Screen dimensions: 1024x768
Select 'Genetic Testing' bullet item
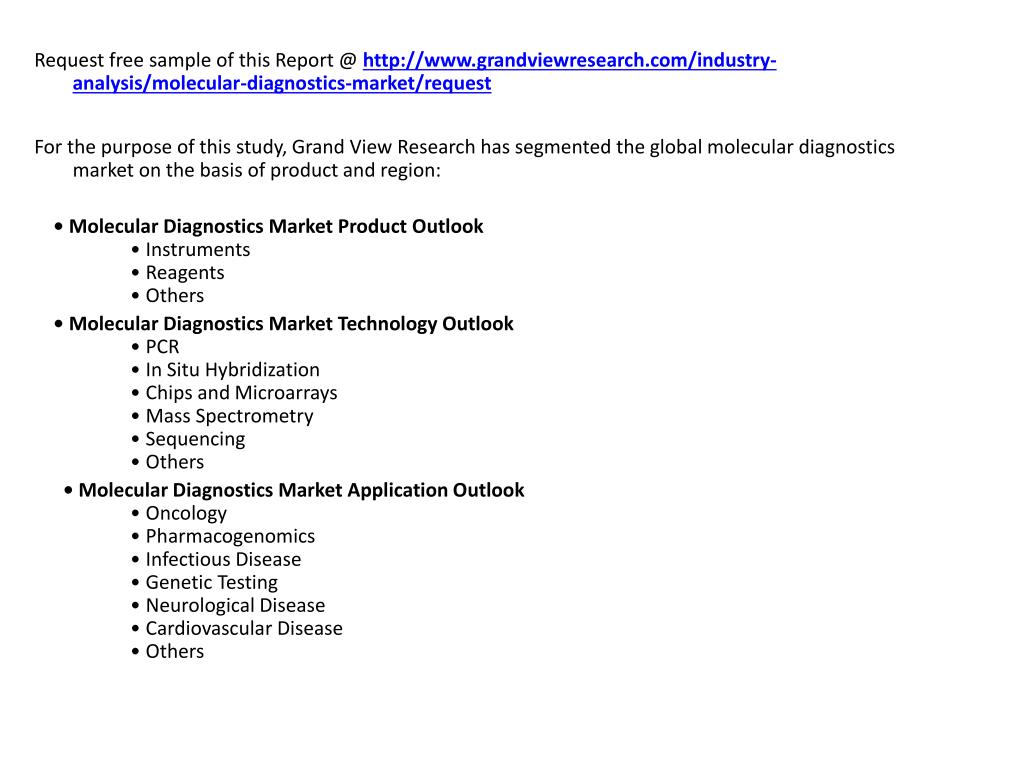click(x=212, y=583)
